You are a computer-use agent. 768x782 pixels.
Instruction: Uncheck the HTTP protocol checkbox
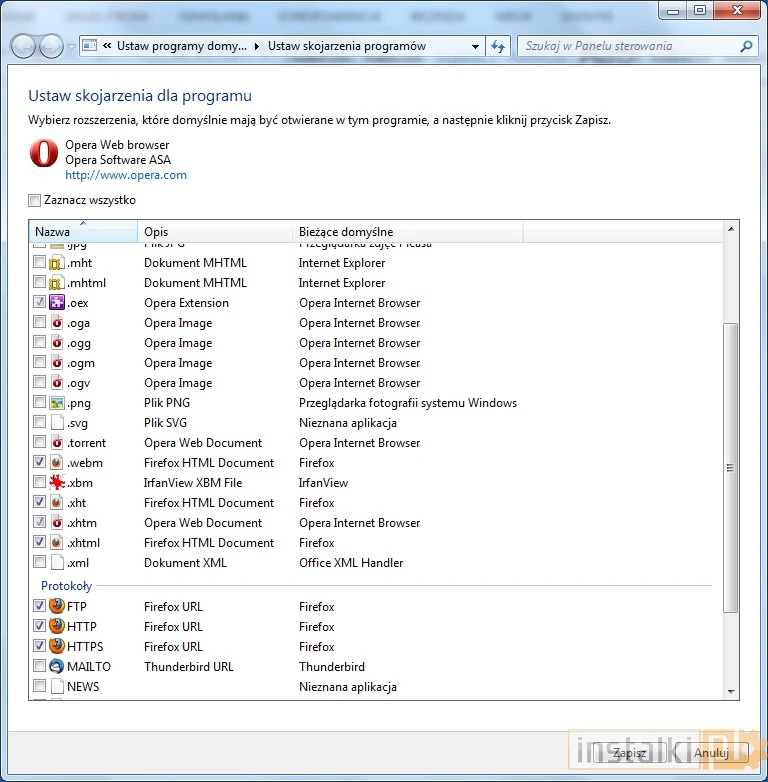[x=39, y=626]
